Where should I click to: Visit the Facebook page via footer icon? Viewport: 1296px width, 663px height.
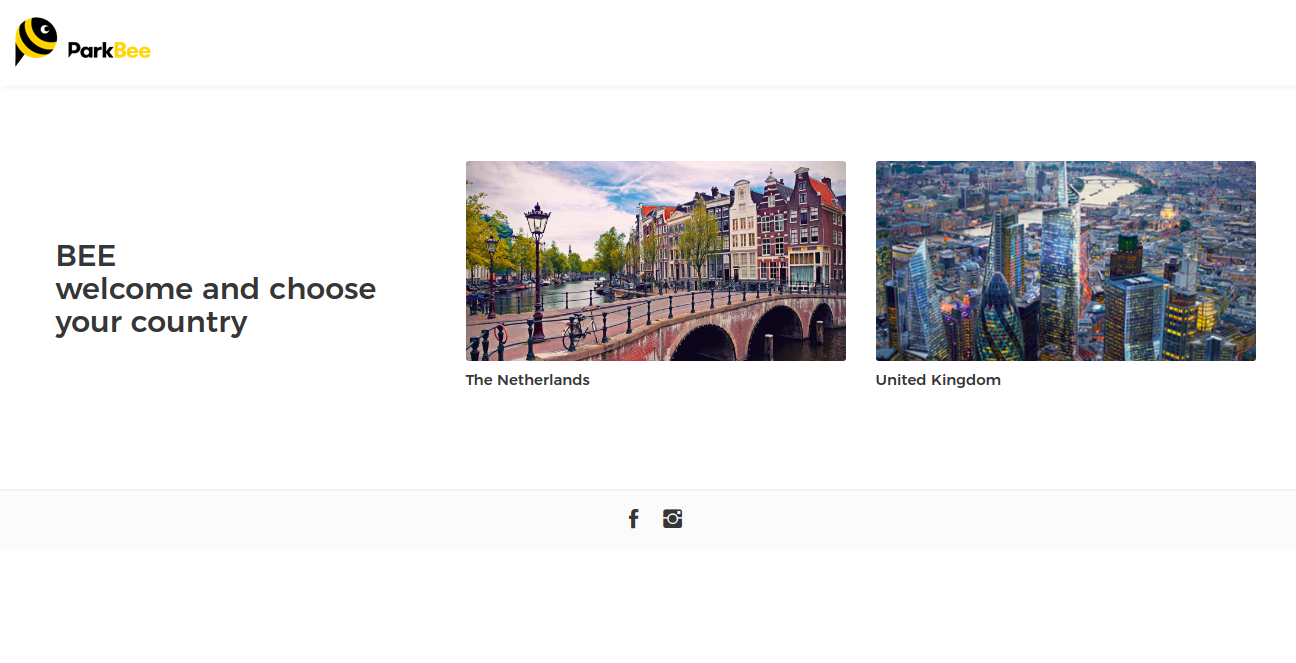[x=633, y=518]
